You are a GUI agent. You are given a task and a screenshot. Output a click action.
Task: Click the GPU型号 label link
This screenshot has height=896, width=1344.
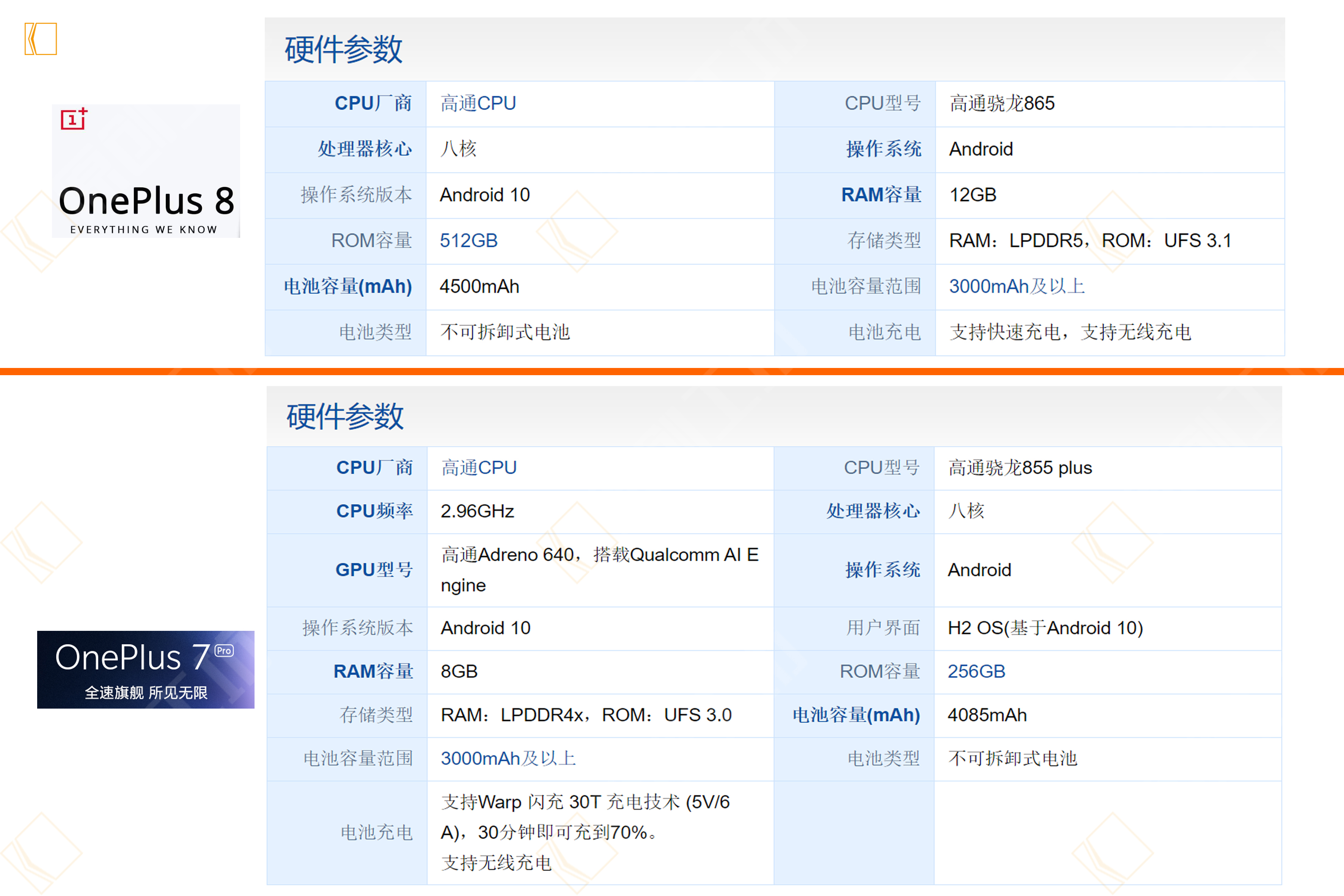pos(374,570)
